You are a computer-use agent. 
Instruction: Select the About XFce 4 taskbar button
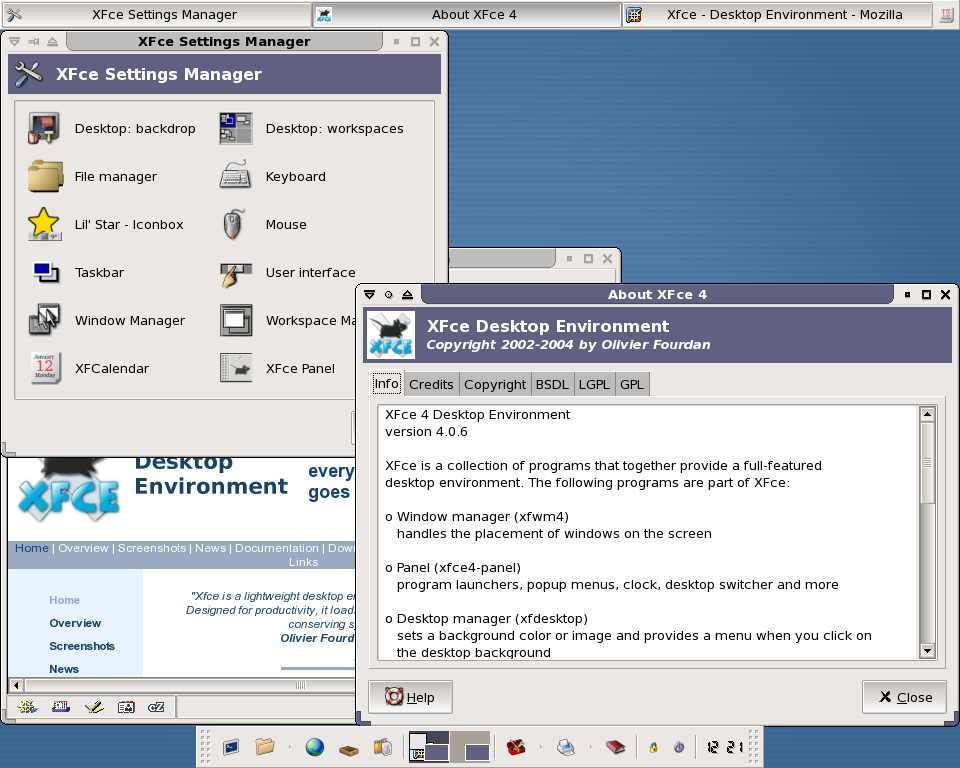(x=467, y=14)
